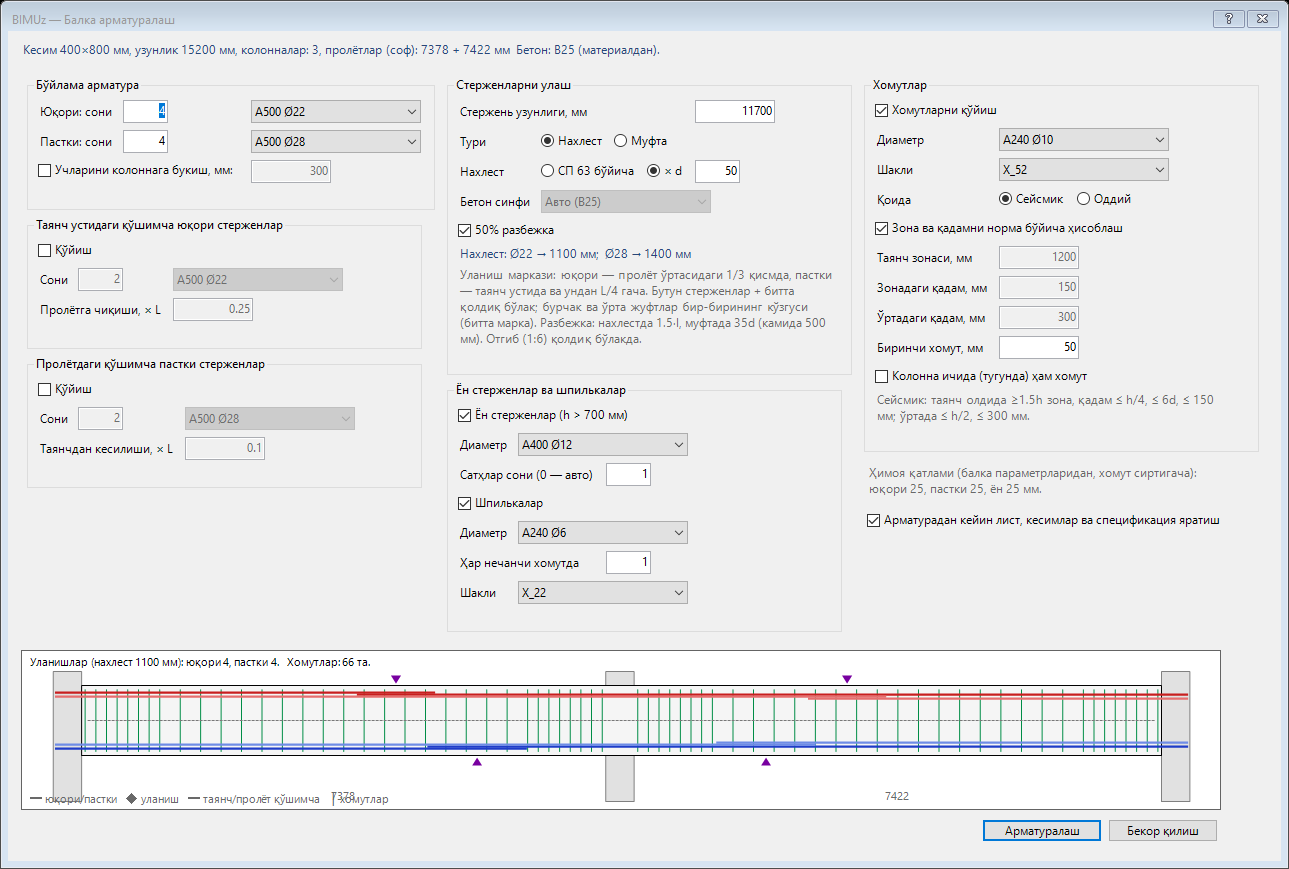Click the Нахлест: Ø22 → 1100 мм text

click(x=575, y=254)
